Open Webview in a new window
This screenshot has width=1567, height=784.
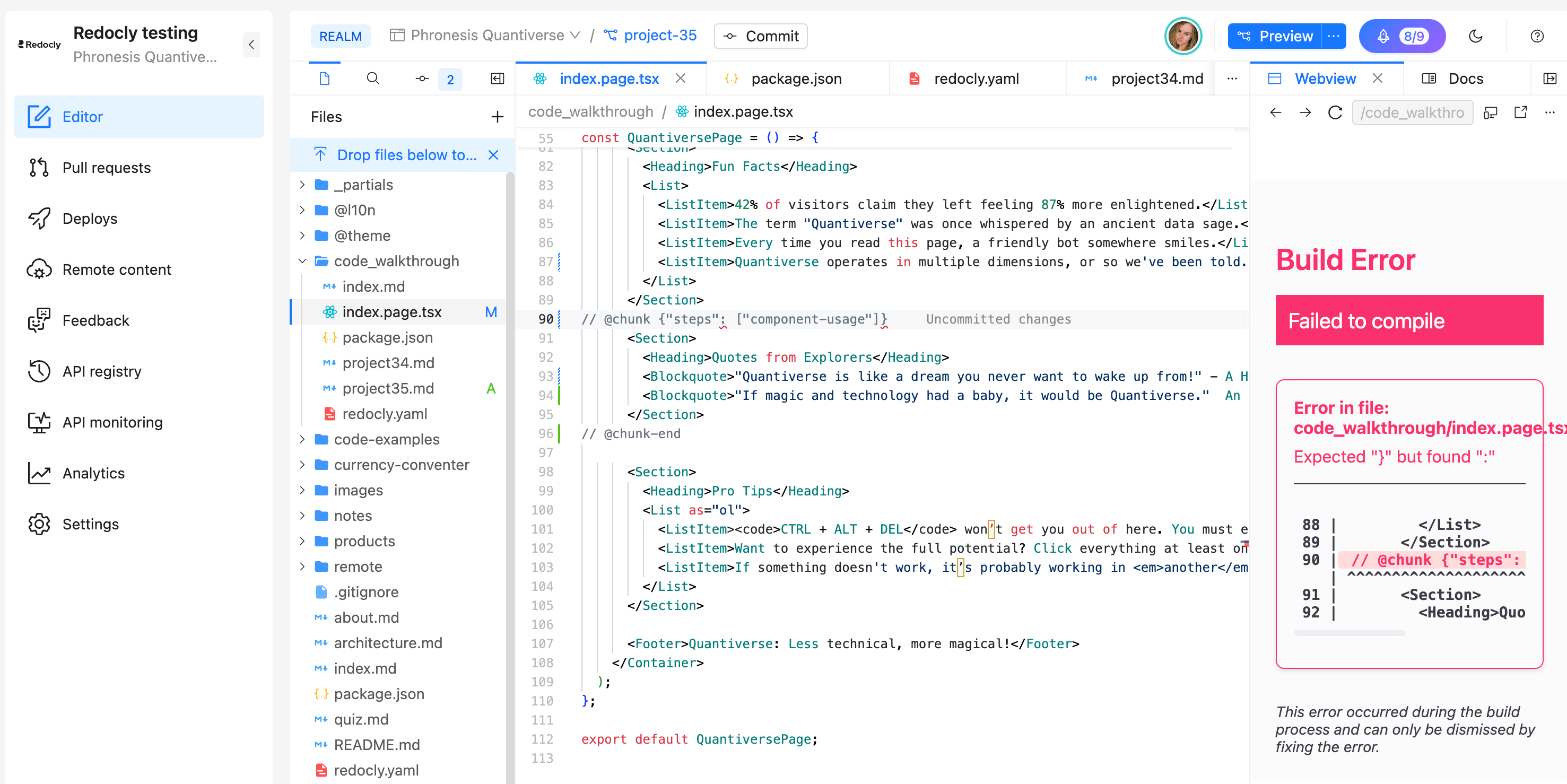click(x=1520, y=112)
